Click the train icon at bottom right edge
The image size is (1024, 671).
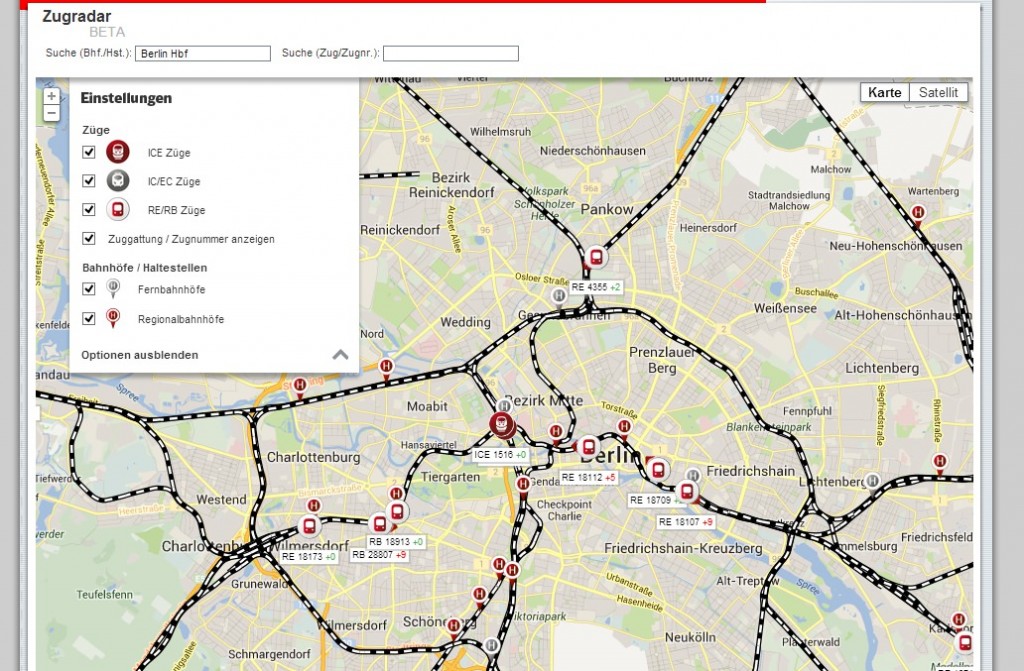tap(965, 643)
